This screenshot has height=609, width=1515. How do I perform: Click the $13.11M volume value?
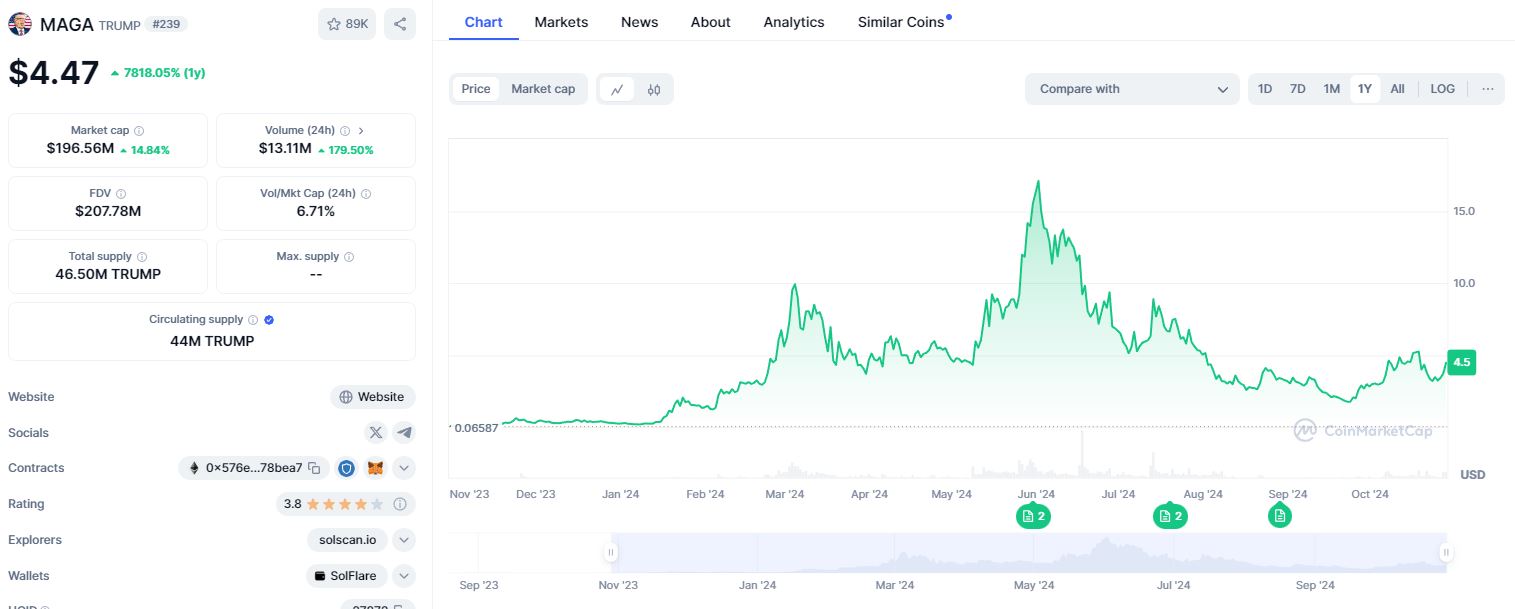(x=285, y=149)
